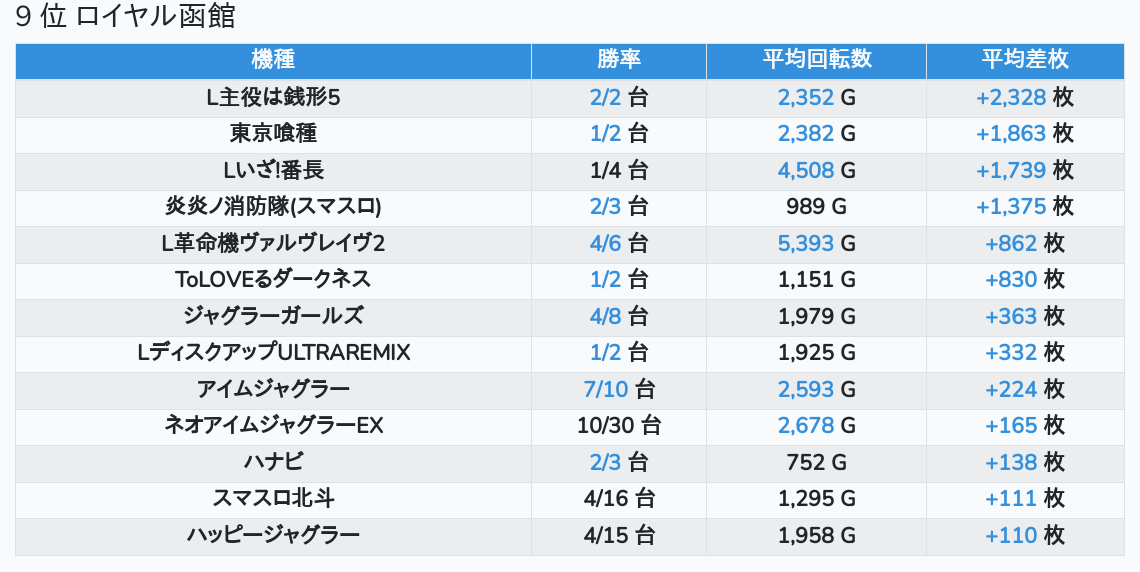Click 炎炎ノ消防隊(スマスロ) in the table
This screenshot has width=1140, height=572.
pyautogui.click(x=273, y=206)
